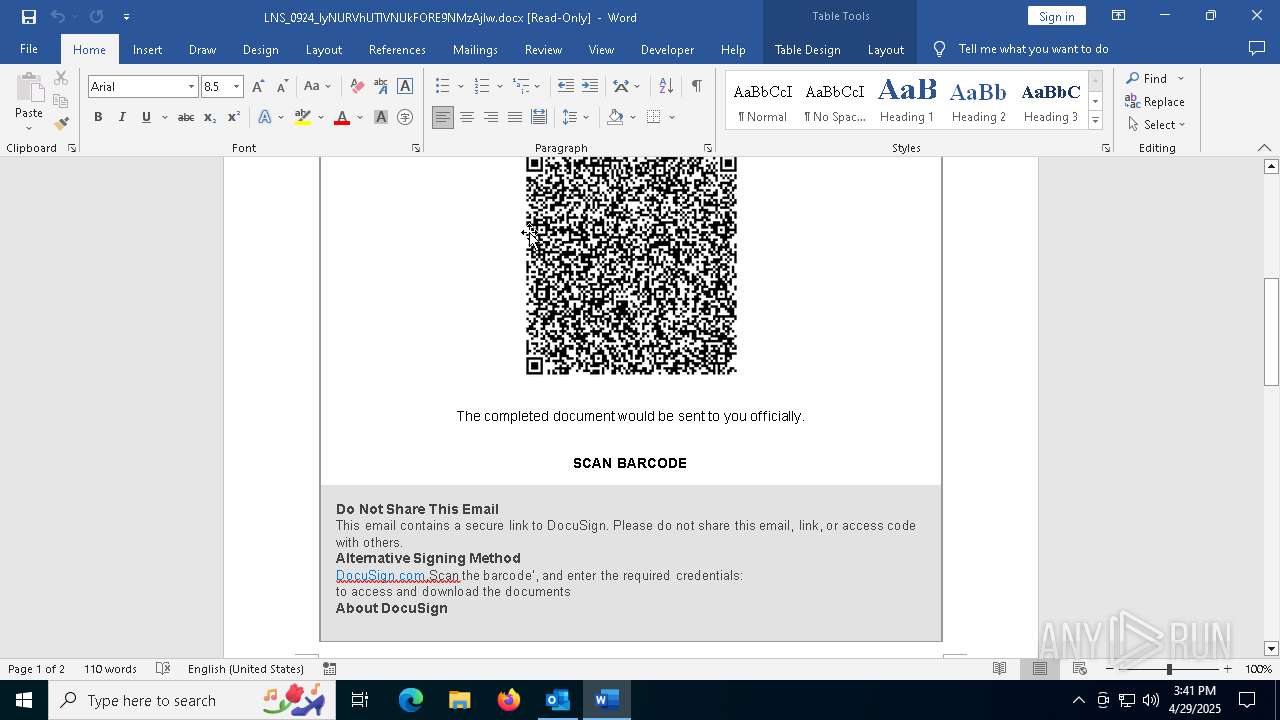Switch to Web Layout view
This screenshot has height=720, width=1280.
click(x=1080, y=669)
